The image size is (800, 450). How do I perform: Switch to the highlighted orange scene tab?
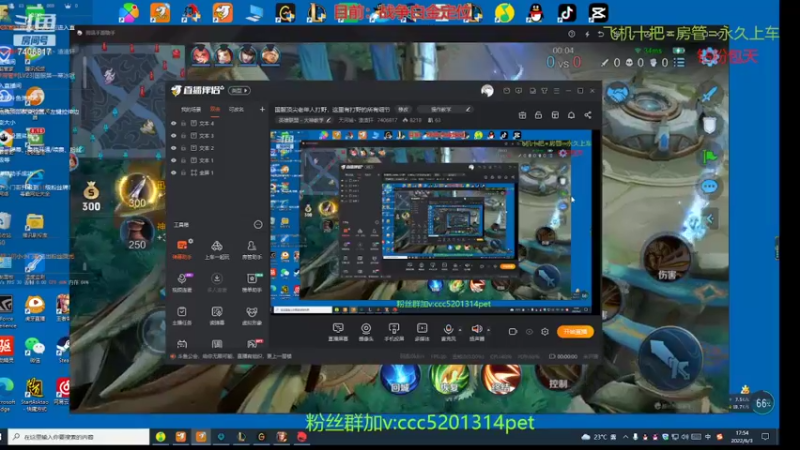(x=215, y=109)
